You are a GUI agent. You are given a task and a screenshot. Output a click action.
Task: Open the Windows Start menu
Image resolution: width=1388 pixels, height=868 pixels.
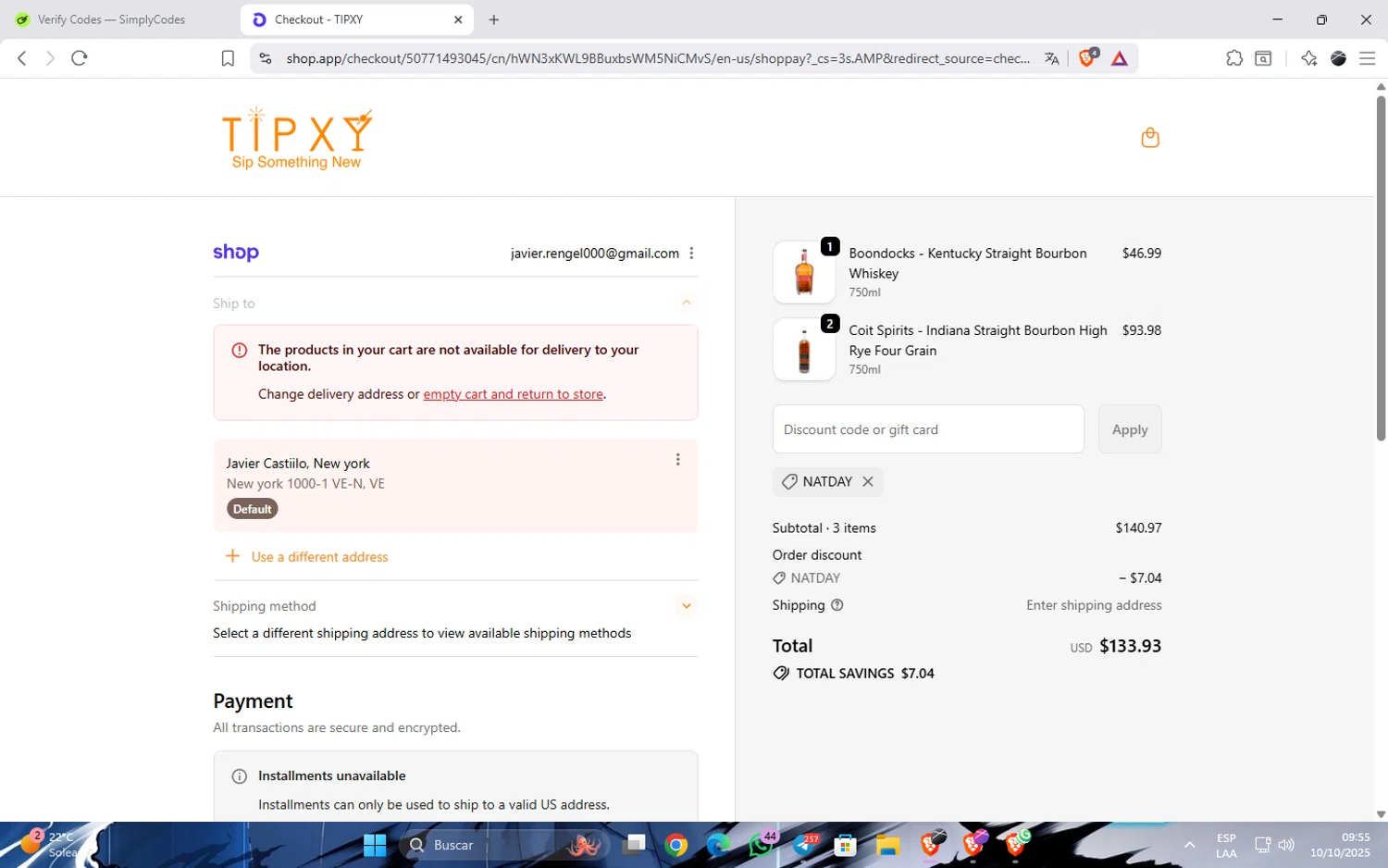tap(375, 845)
